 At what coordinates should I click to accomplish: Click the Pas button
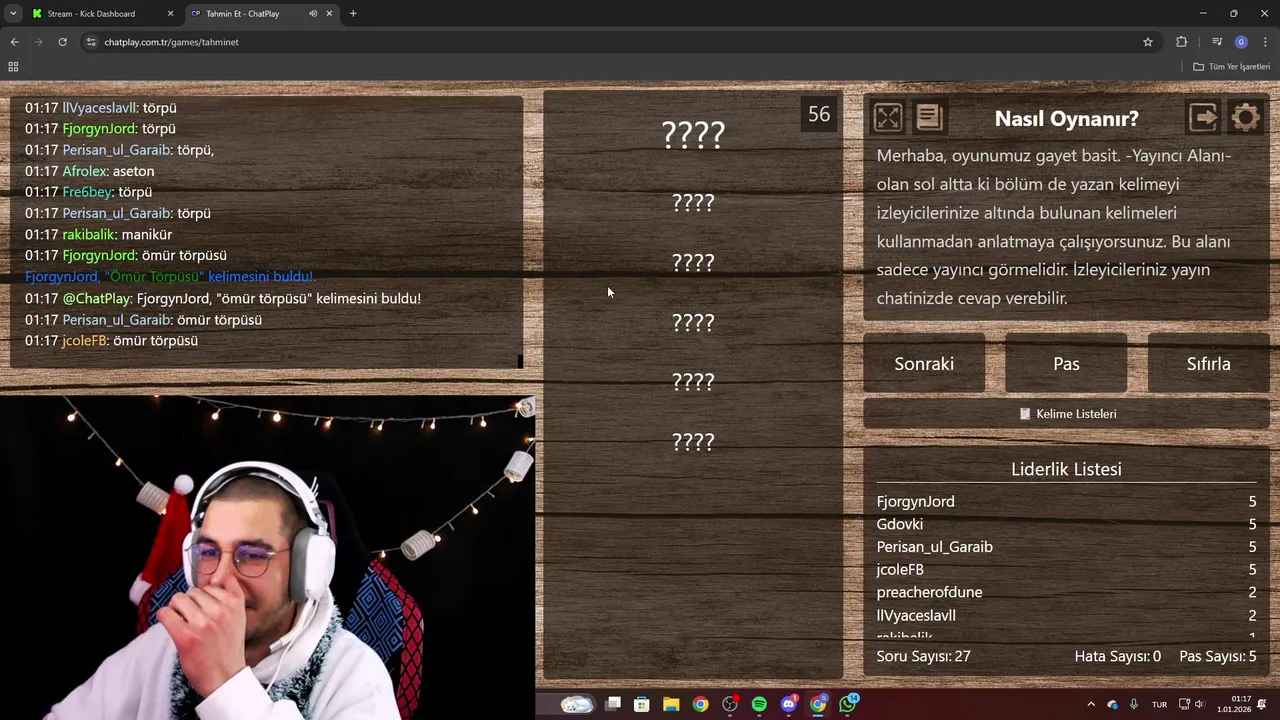[x=1066, y=364]
